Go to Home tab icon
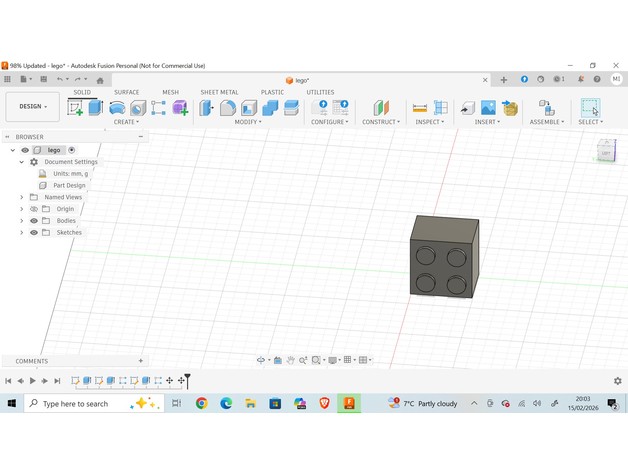 point(100,80)
